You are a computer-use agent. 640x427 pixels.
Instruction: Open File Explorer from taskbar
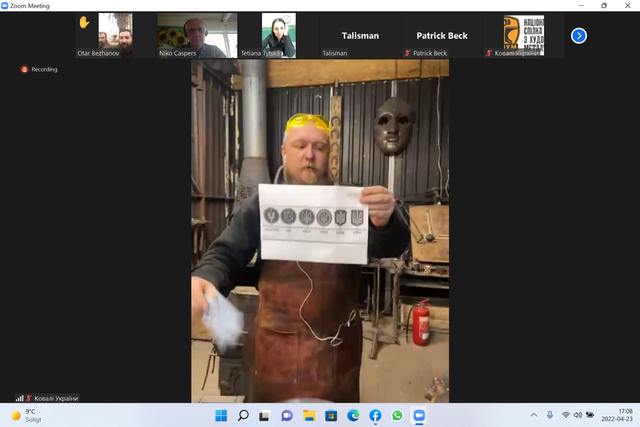point(309,415)
